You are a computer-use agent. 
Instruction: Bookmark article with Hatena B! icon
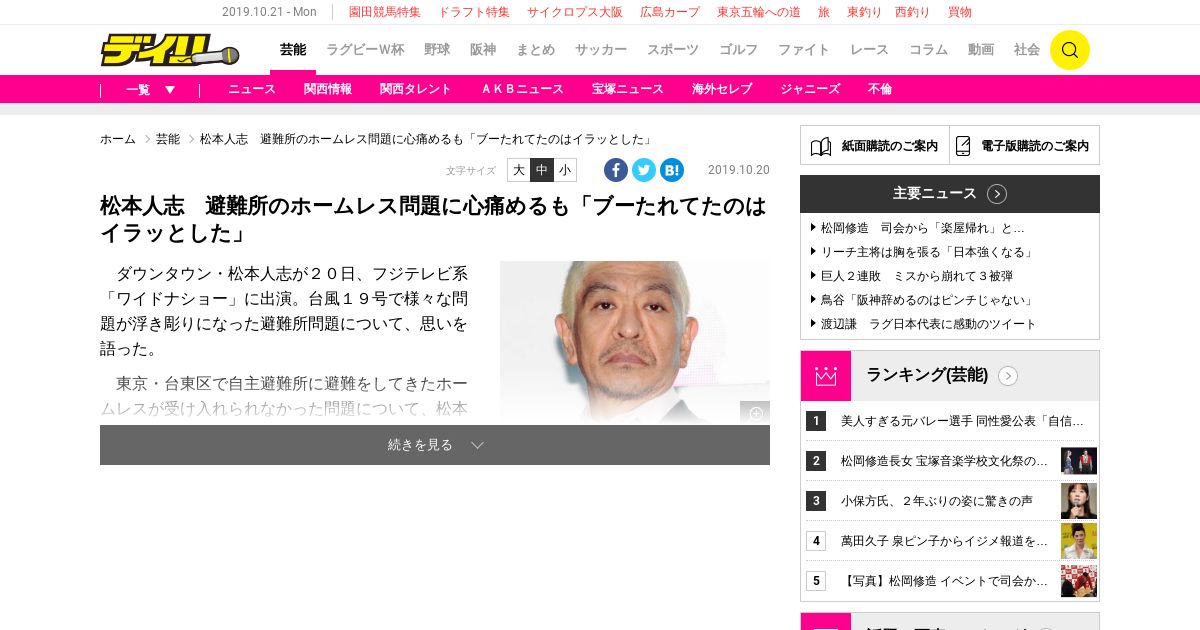[x=672, y=170]
